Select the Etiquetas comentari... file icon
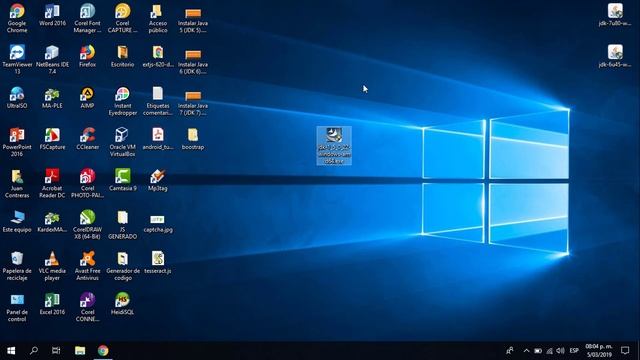Screen dimensions: 640x360 [158, 100]
